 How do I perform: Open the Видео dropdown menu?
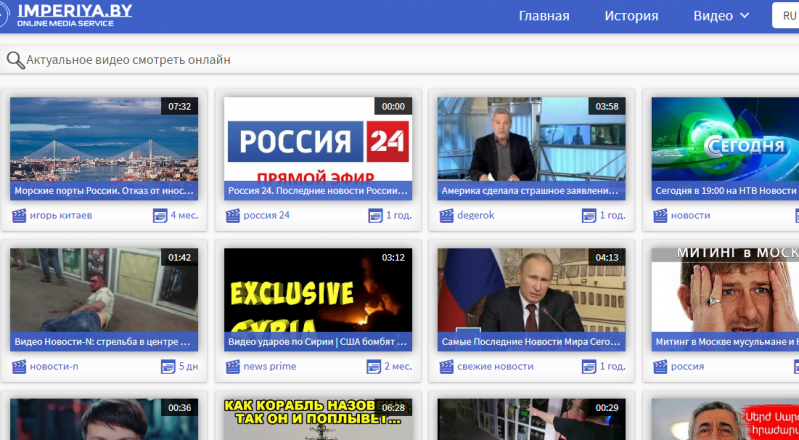721,16
